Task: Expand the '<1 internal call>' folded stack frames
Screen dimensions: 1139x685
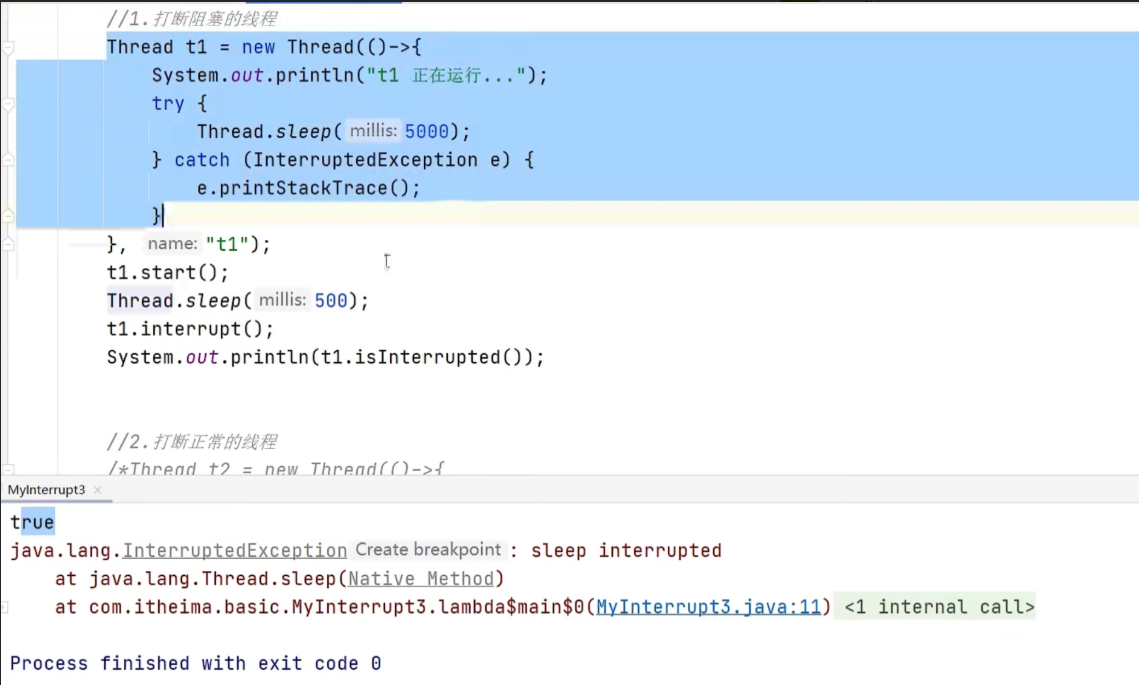Action: [x=939, y=607]
